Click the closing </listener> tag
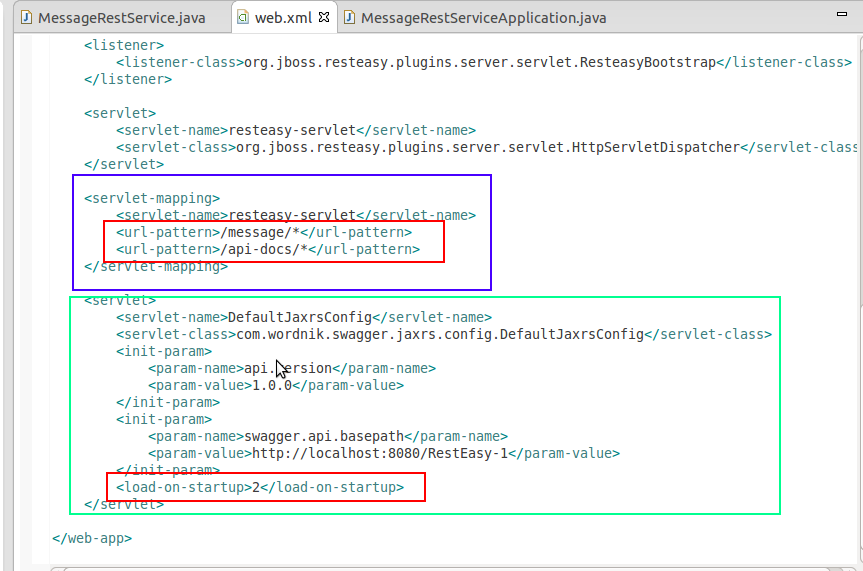Screen dimensions: 863x571 (x=128, y=79)
